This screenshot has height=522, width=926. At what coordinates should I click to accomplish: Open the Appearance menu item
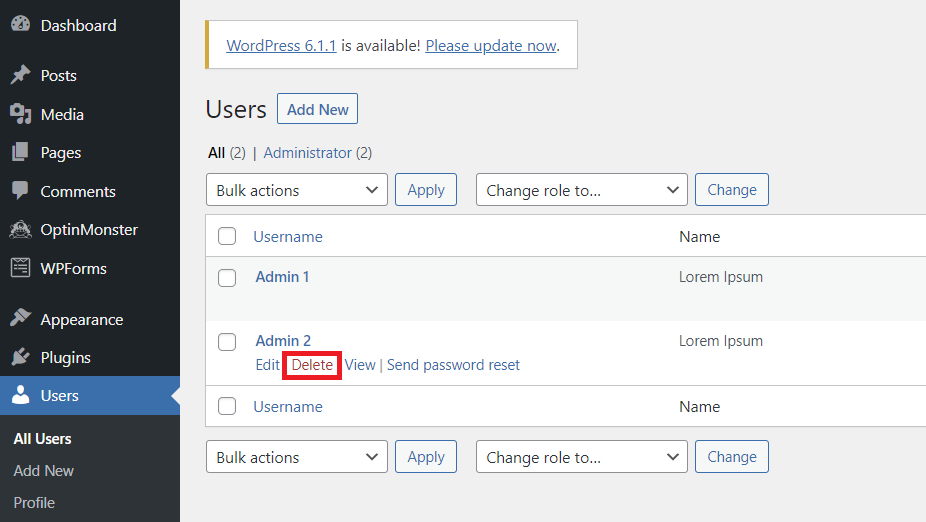(81, 320)
